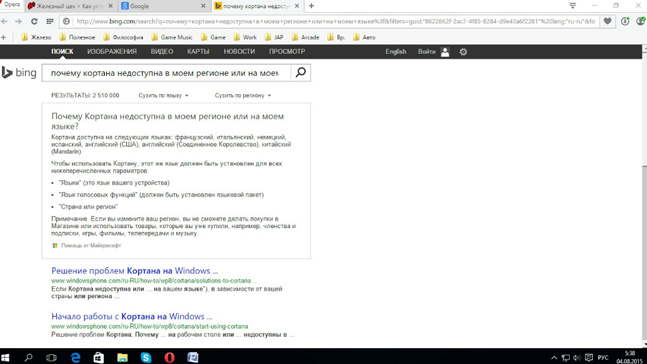Switch РУС keyboard language indicator
The height and width of the screenshot is (364, 647).
point(603,358)
